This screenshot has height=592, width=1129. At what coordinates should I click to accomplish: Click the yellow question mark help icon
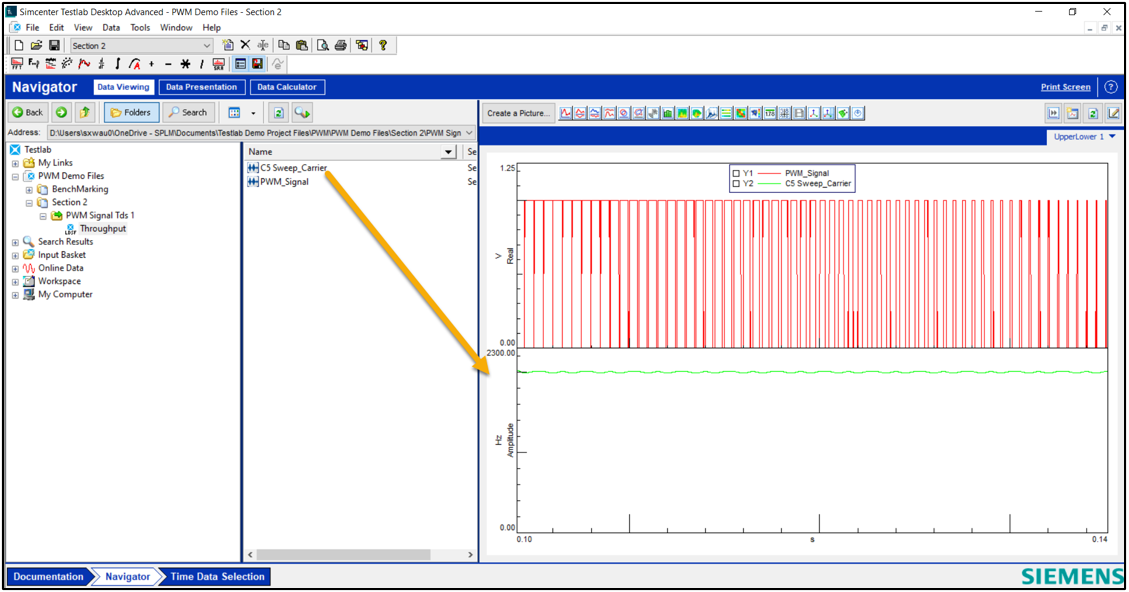383,45
